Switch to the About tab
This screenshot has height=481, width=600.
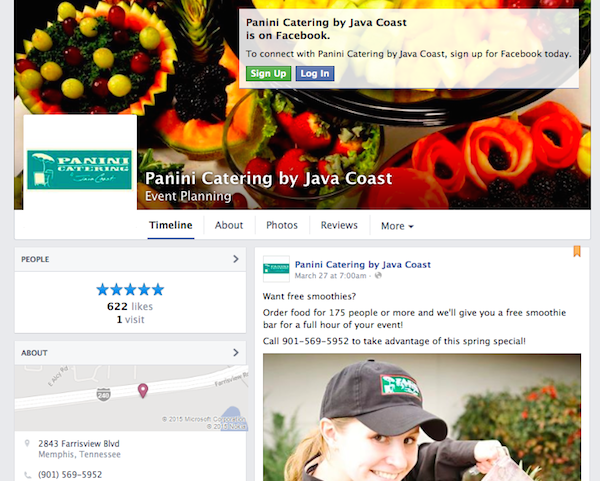coord(229,225)
